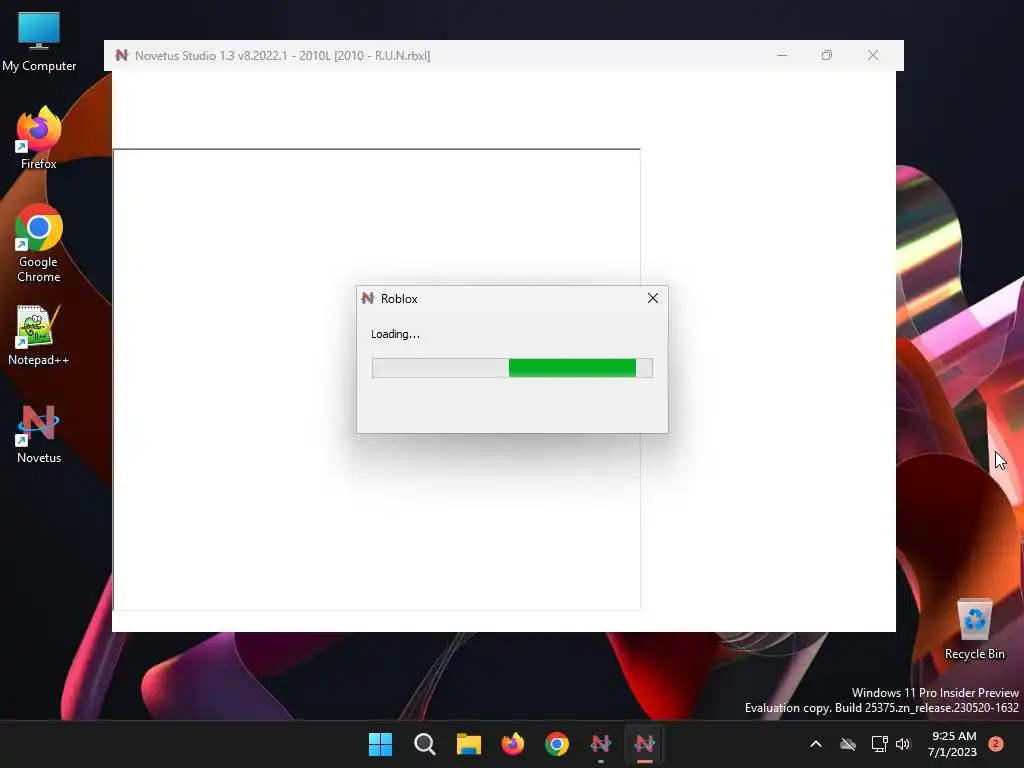This screenshot has height=768, width=1024.
Task: Click the Roblox dialog title icon
Action: click(x=368, y=298)
